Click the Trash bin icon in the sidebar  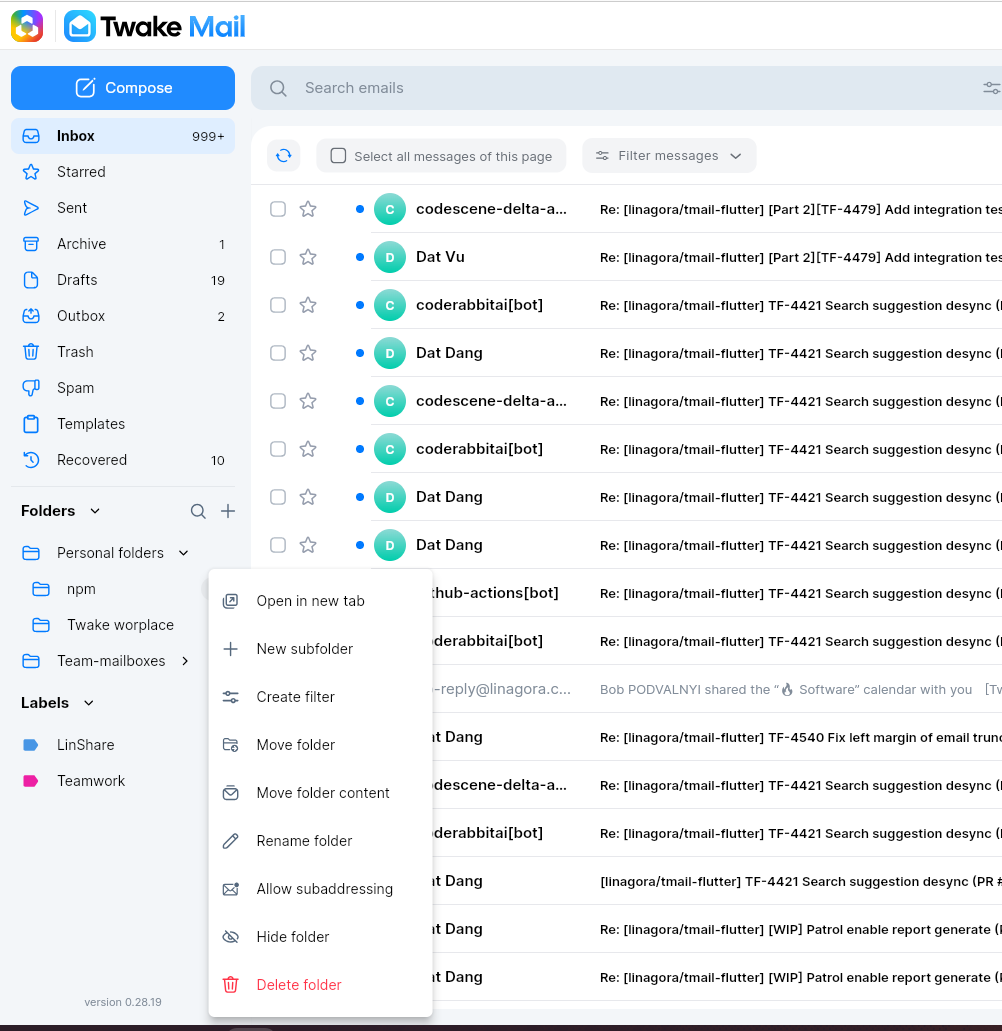(x=31, y=352)
